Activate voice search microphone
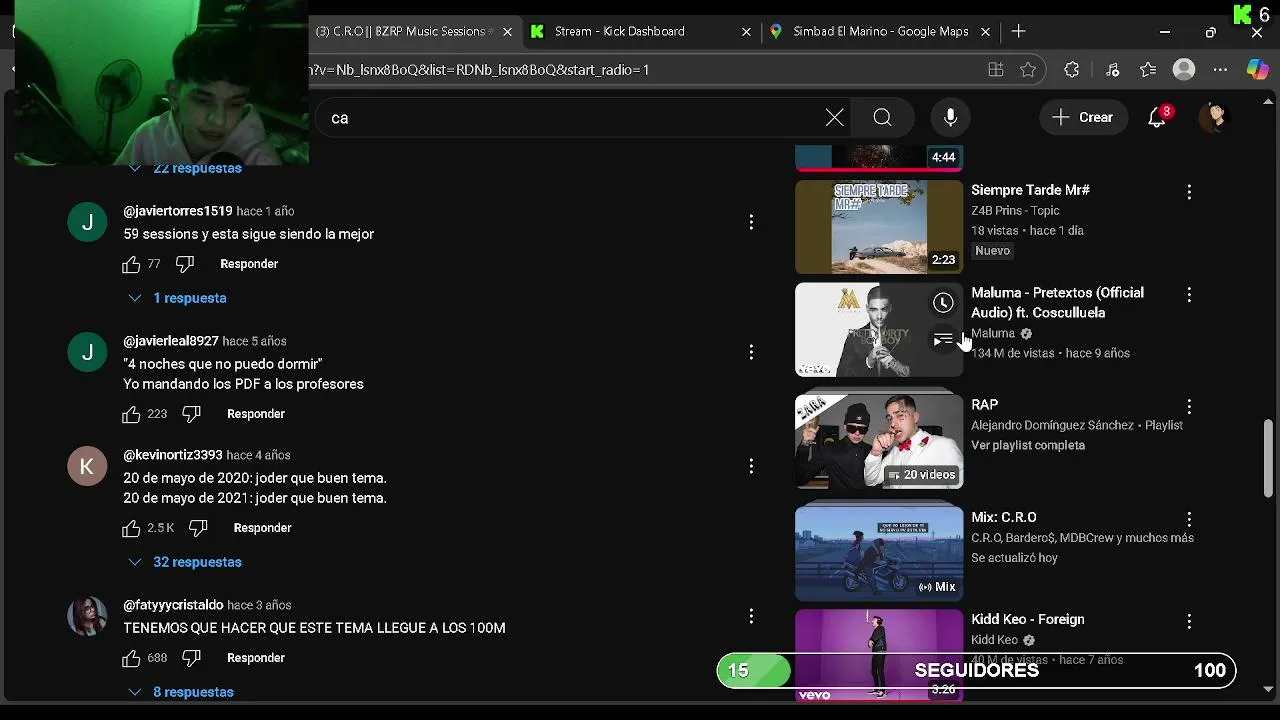Image resolution: width=1280 pixels, height=720 pixels. [x=950, y=118]
